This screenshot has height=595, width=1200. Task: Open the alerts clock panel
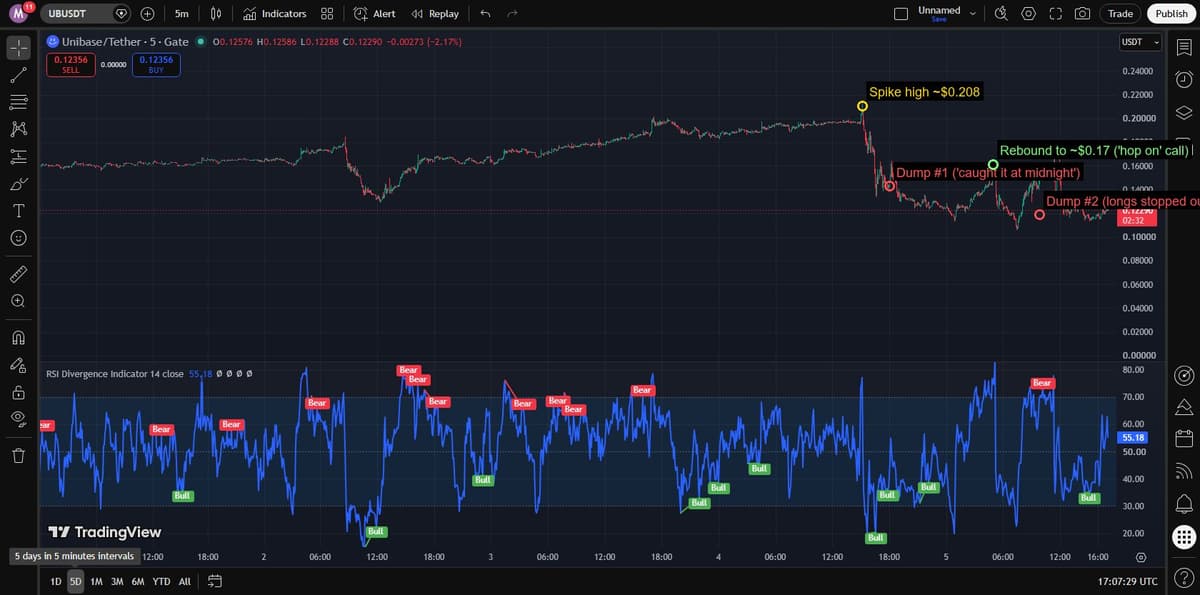pyautogui.click(x=1183, y=79)
